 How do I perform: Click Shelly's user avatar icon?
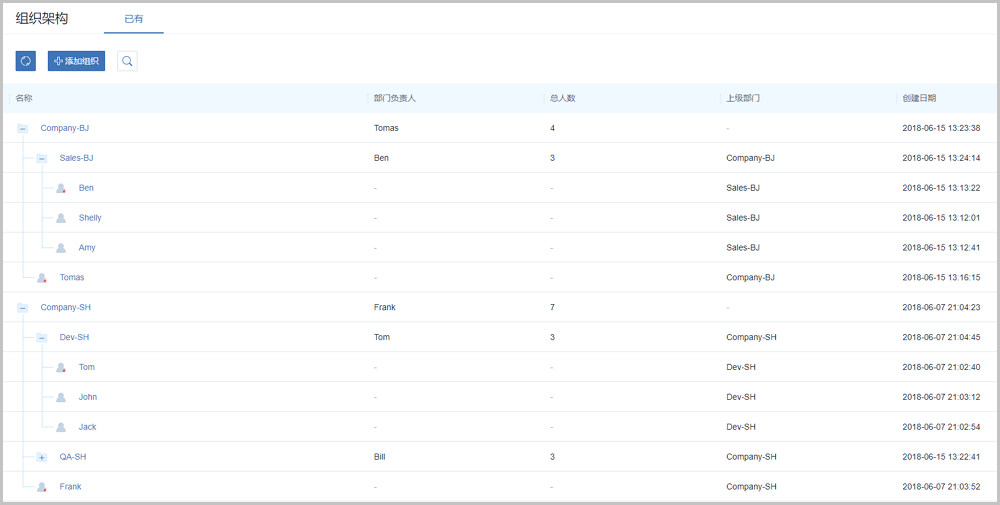coord(61,218)
